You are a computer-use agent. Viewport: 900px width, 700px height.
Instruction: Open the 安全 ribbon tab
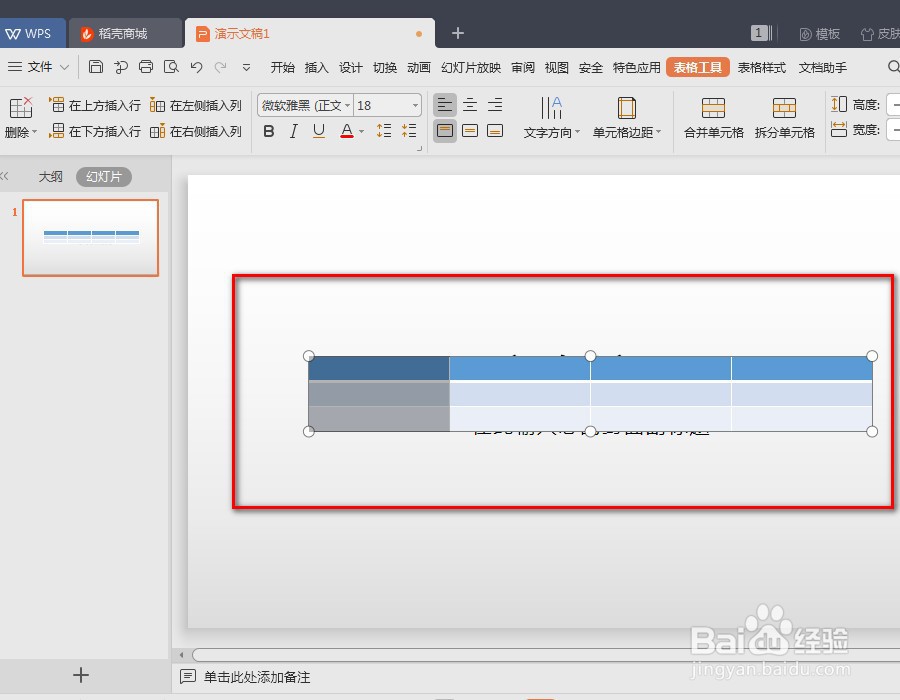coord(591,68)
